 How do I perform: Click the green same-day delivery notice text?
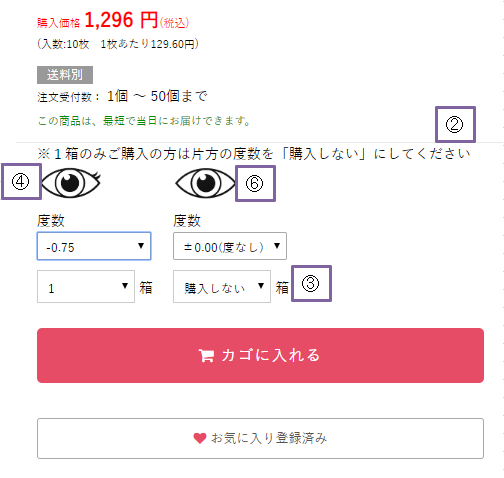point(144,121)
